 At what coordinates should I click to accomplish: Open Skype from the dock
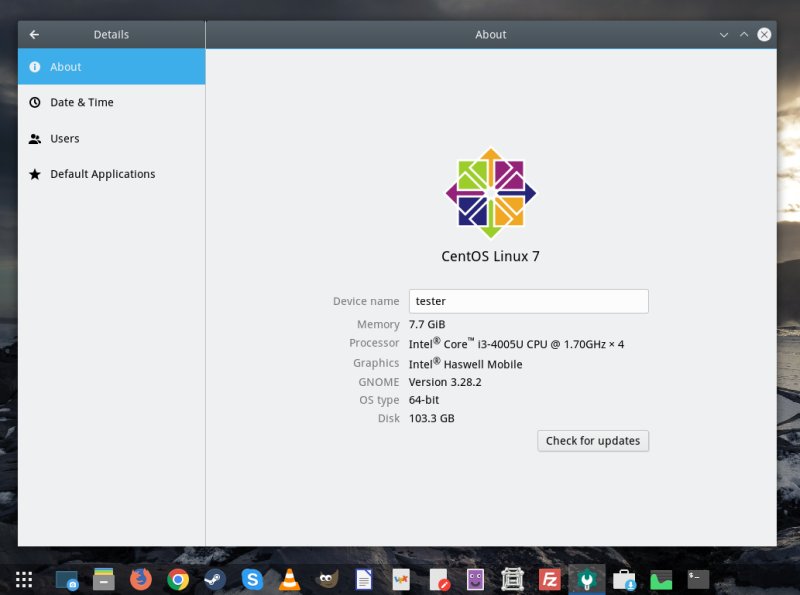click(252, 580)
